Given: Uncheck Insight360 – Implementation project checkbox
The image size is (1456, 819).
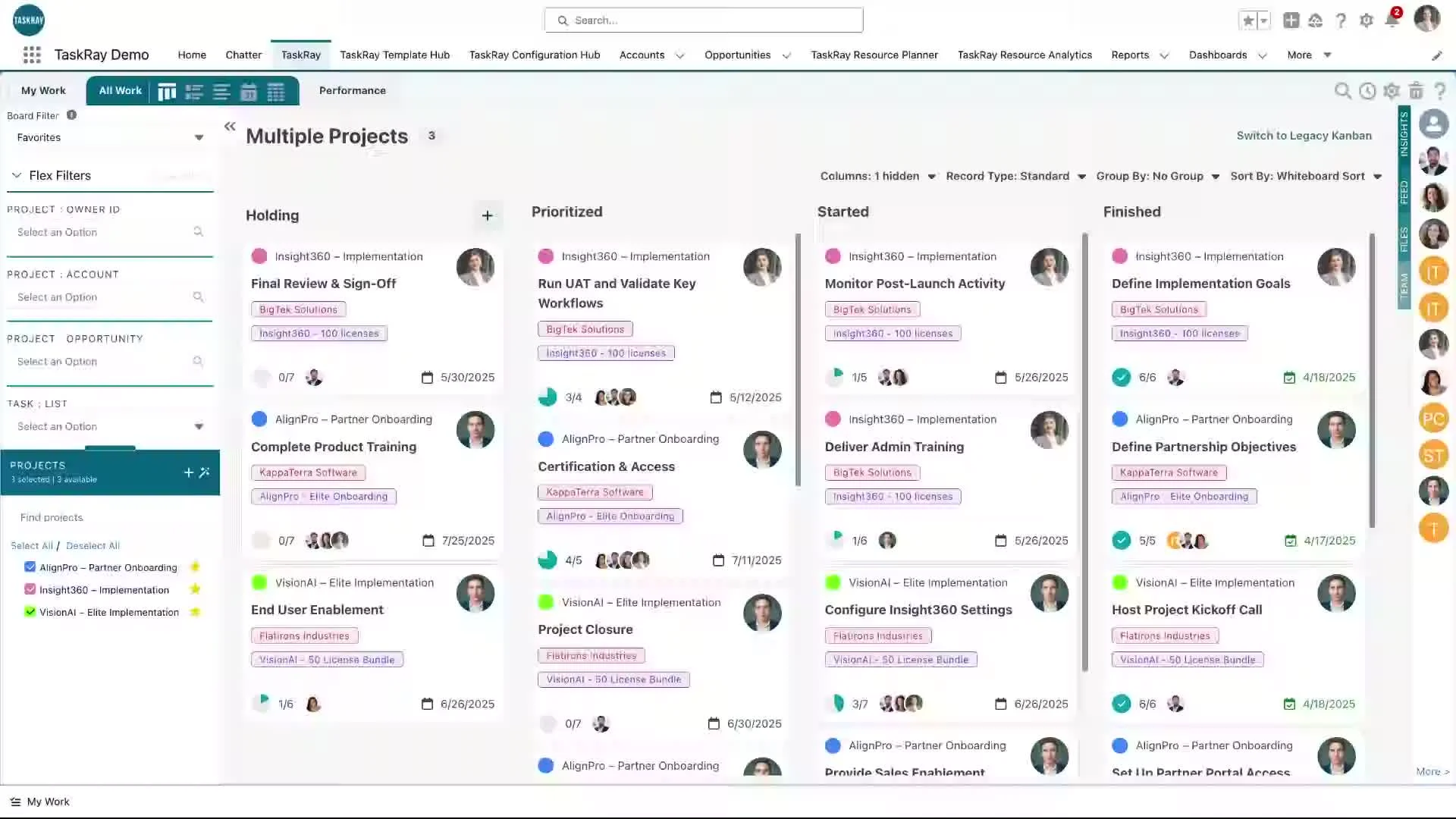Looking at the screenshot, I should click(30, 589).
